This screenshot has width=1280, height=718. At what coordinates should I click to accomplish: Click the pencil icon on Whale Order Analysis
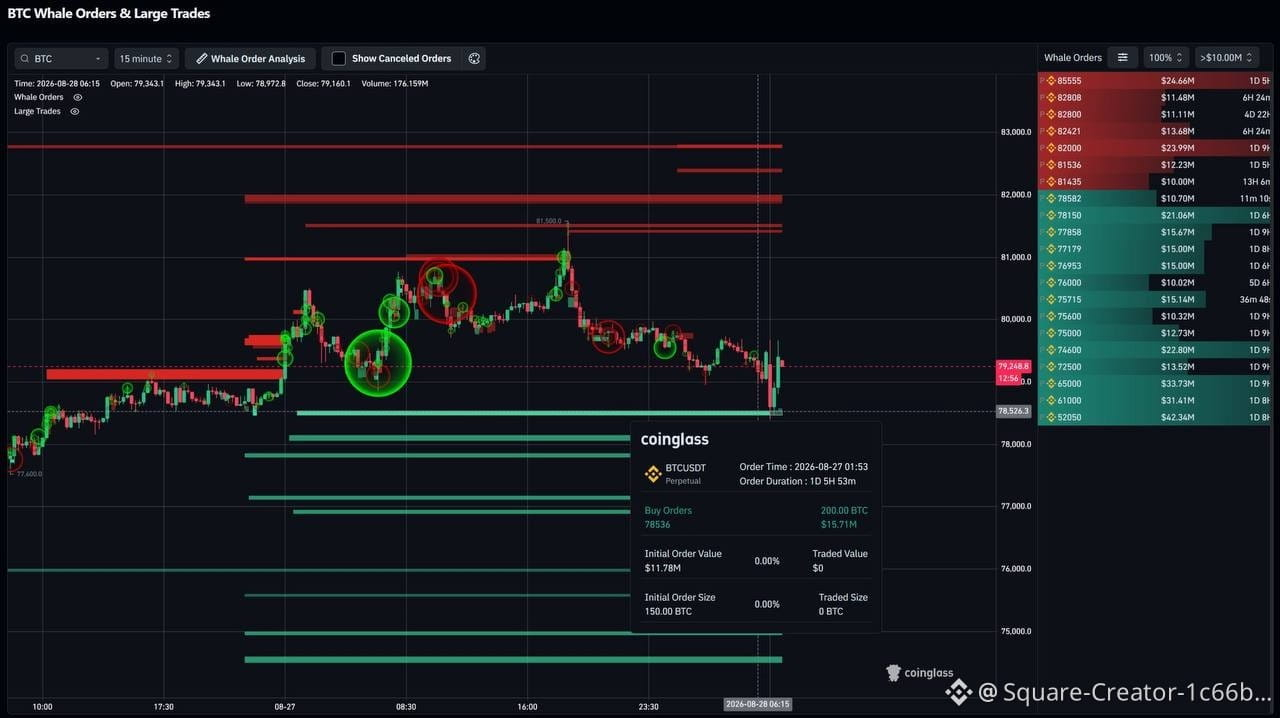click(201, 59)
